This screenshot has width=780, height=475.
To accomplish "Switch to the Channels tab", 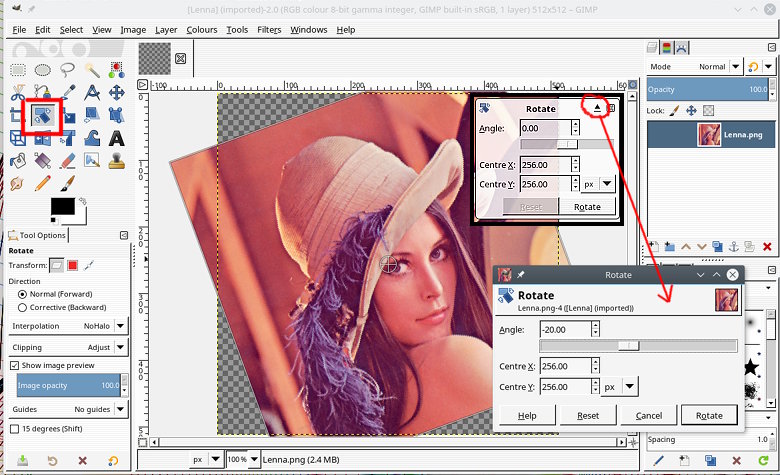I will click(667, 48).
